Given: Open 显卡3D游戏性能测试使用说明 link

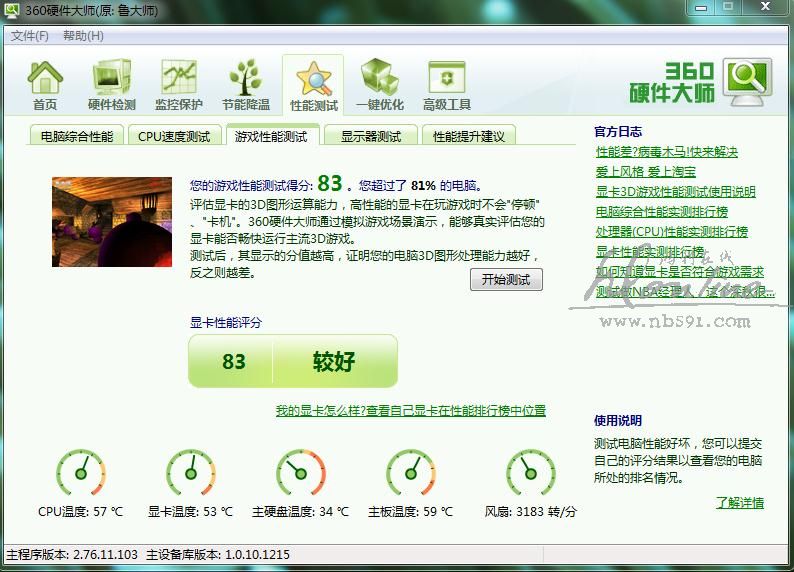Looking at the screenshot, I should [x=676, y=191].
